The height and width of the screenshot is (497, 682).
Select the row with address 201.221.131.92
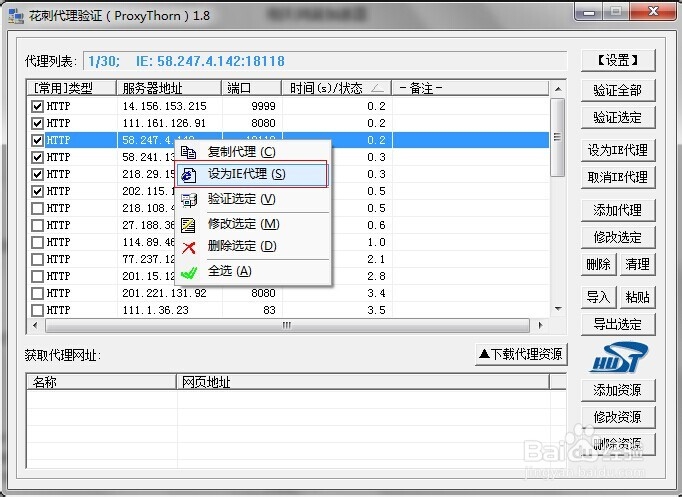[288, 293]
